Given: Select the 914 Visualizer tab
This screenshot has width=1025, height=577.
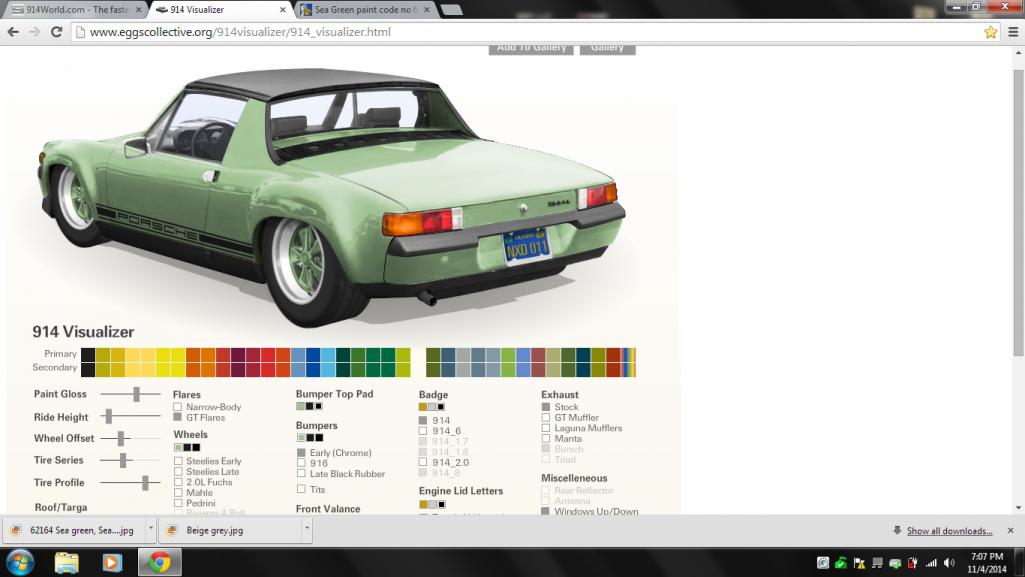Looking at the screenshot, I should (x=221, y=10).
